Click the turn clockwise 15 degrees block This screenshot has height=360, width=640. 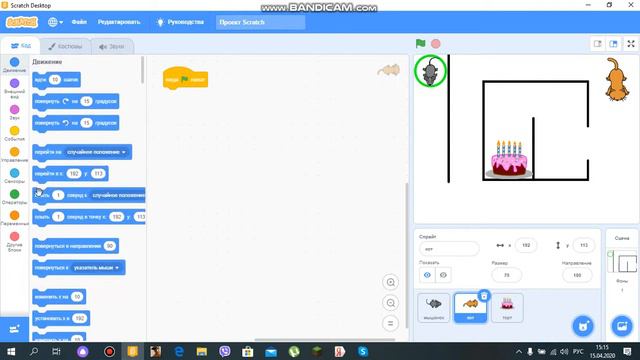(76, 101)
